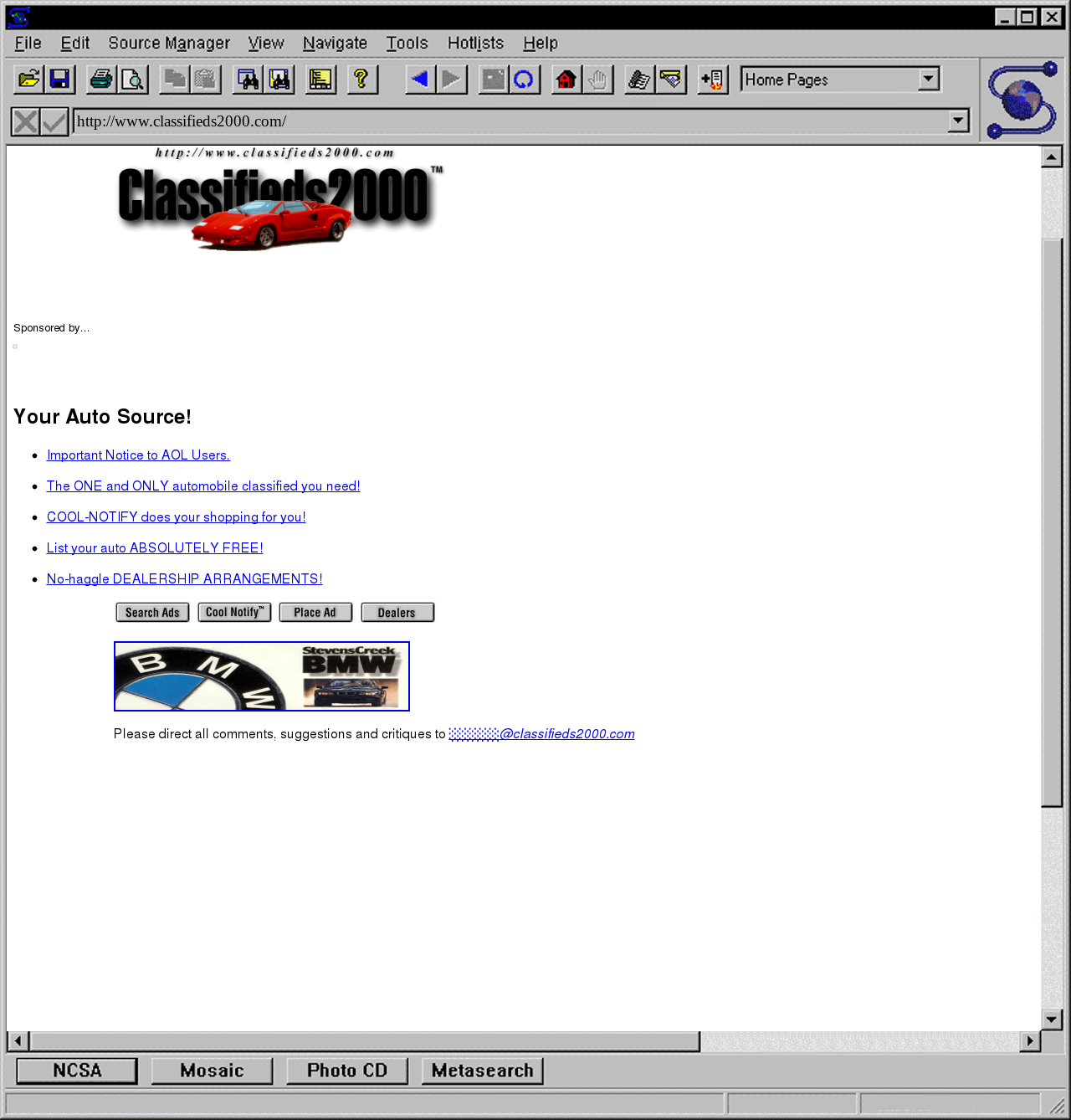Screen dimensions: 1071x1120
Task: Open the Hotlists menu
Action: click(475, 43)
